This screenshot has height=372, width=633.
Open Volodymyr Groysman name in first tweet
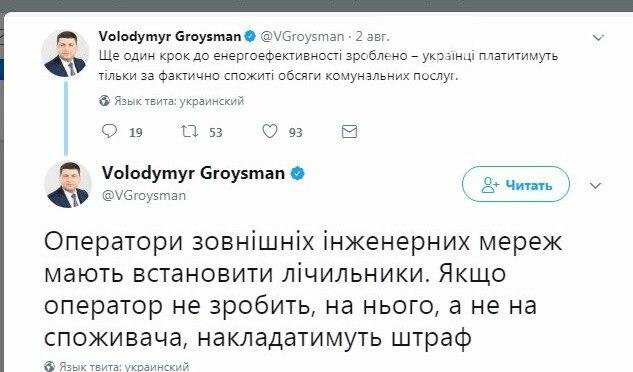pos(170,36)
